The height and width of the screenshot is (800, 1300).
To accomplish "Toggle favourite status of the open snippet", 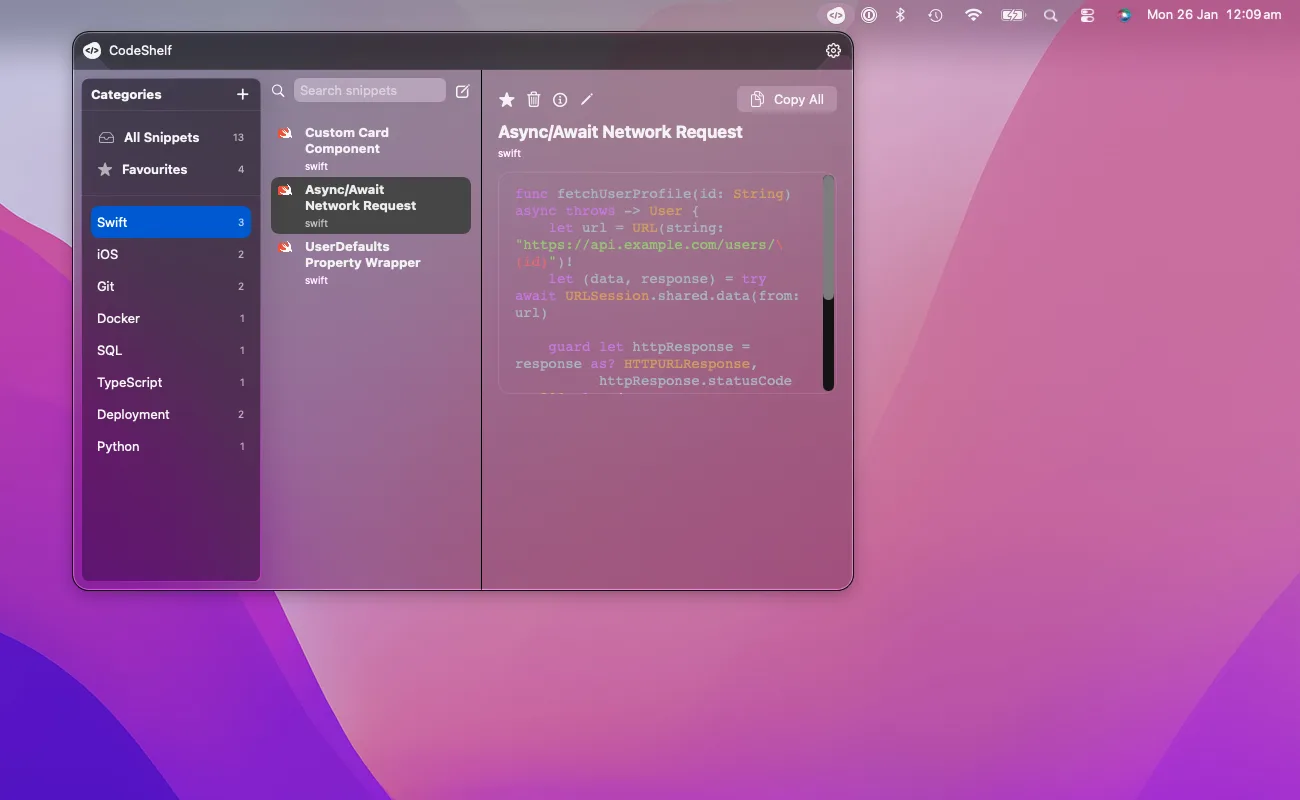I will [x=506, y=99].
